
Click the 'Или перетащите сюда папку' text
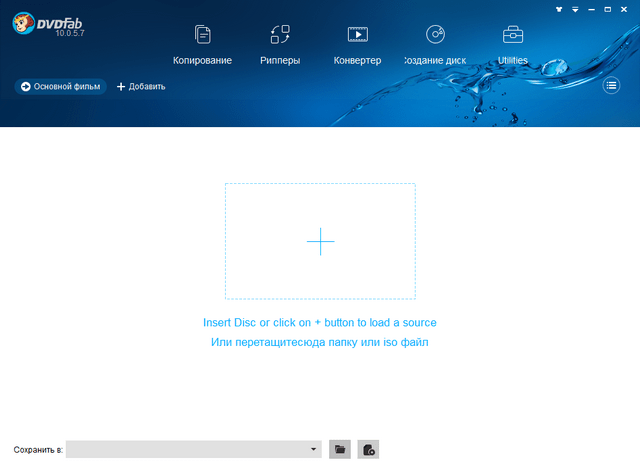[x=320, y=342]
